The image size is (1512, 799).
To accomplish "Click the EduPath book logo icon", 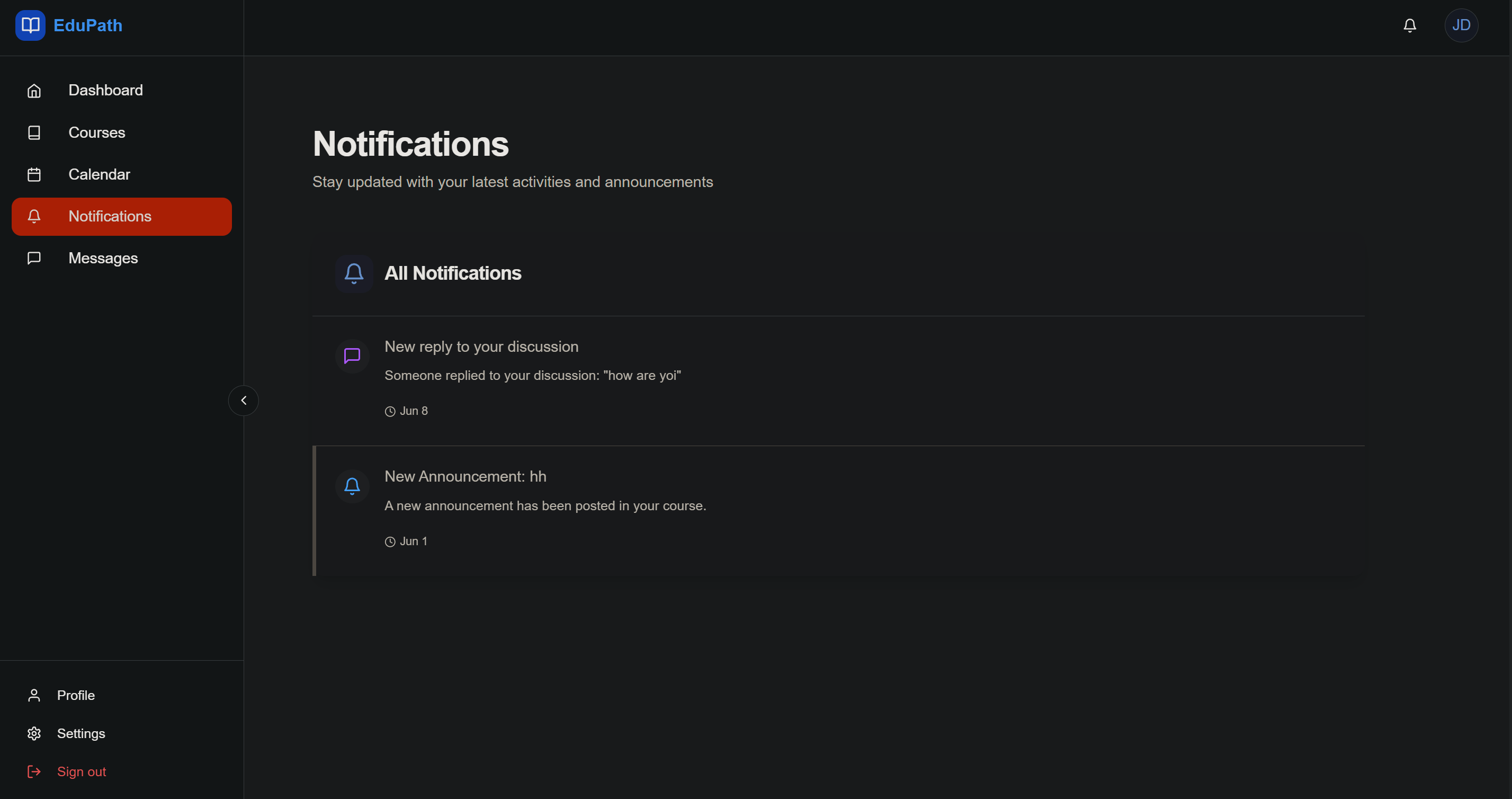I will 30,25.
